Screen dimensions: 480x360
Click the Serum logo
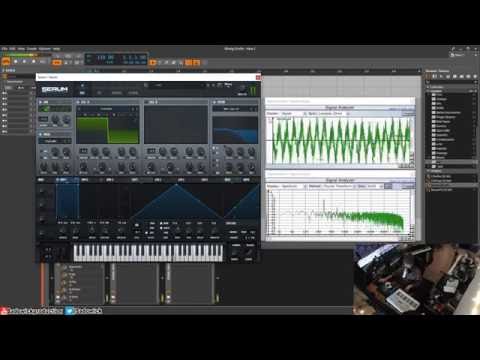tap(55, 89)
